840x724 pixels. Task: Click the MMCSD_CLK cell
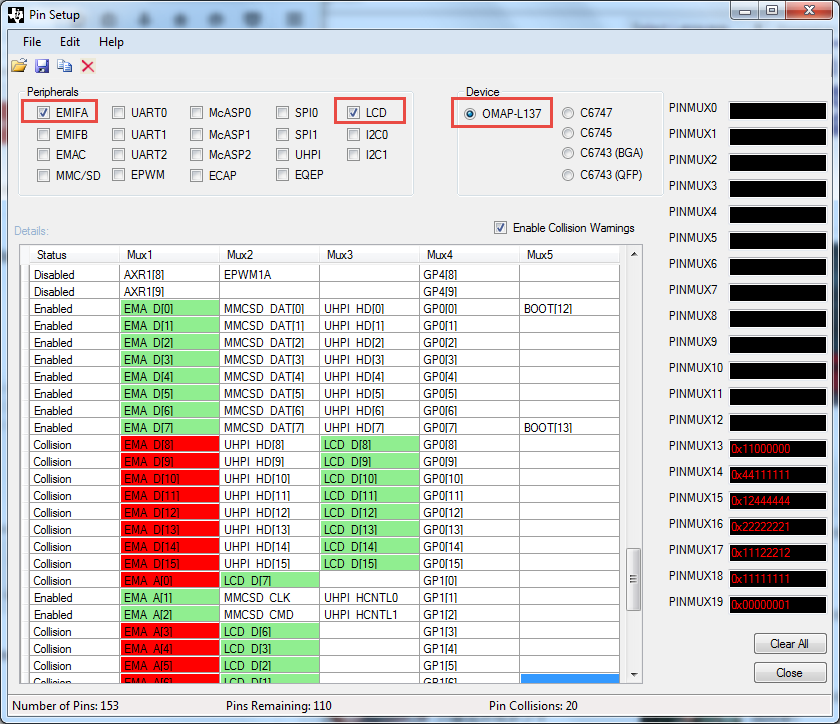(269, 598)
